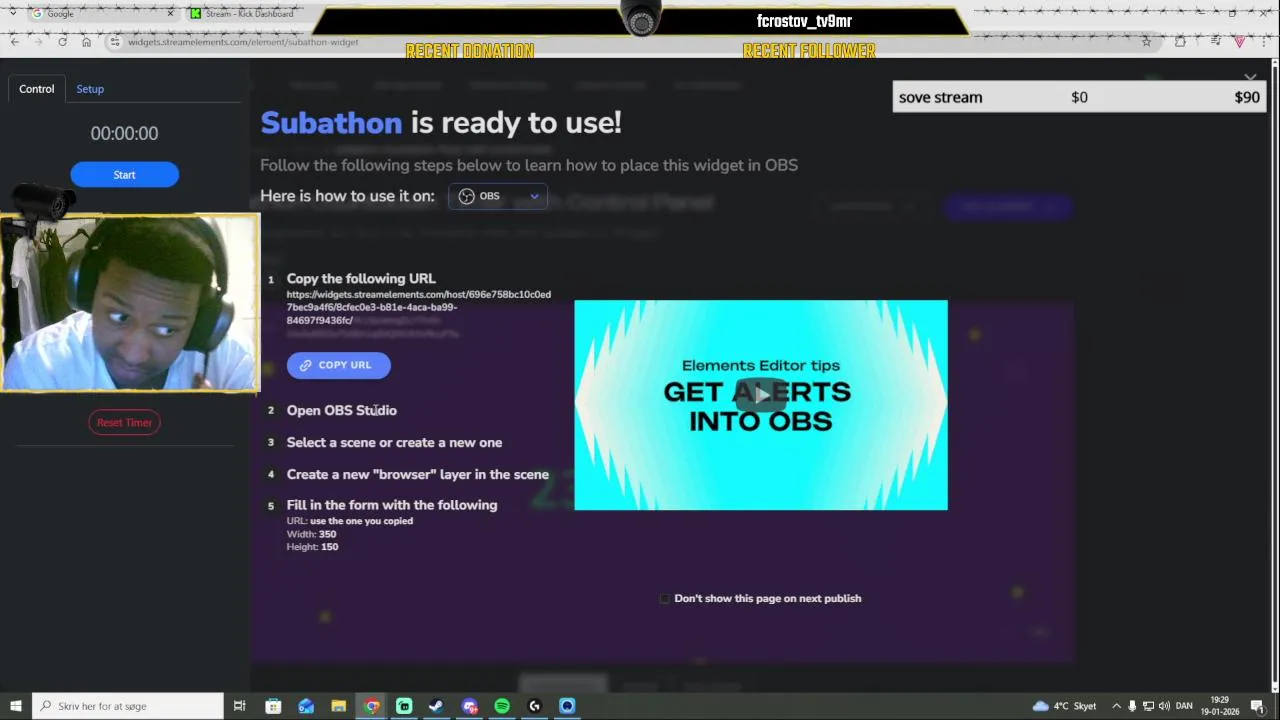View site information icon in address bar
Screen dimensions: 1280x720
[x=115, y=42]
